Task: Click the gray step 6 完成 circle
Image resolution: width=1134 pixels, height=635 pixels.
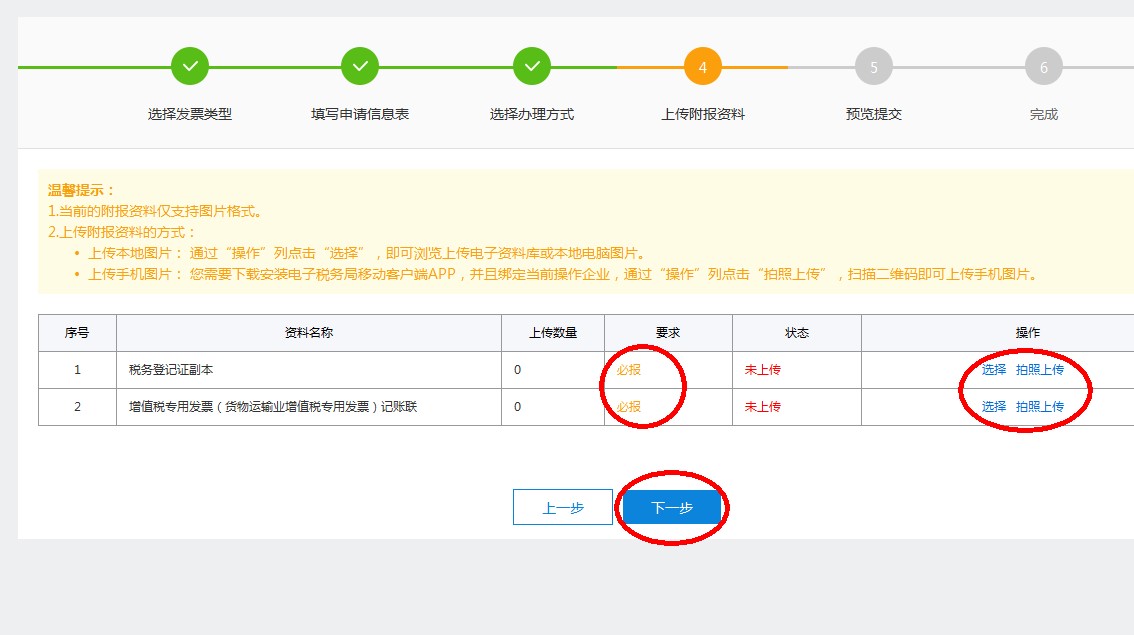Action: point(1043,66)
